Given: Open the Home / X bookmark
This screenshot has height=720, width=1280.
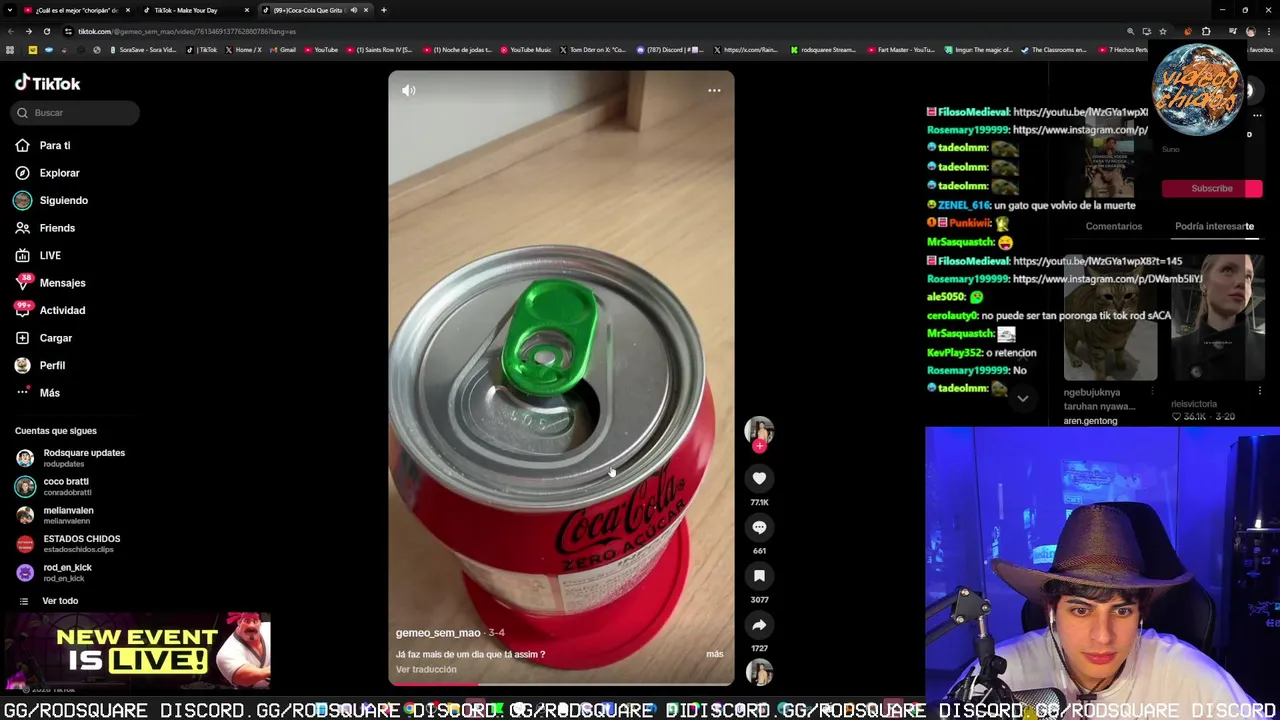Looking at the screenshot, I should [x=244, y=50].
